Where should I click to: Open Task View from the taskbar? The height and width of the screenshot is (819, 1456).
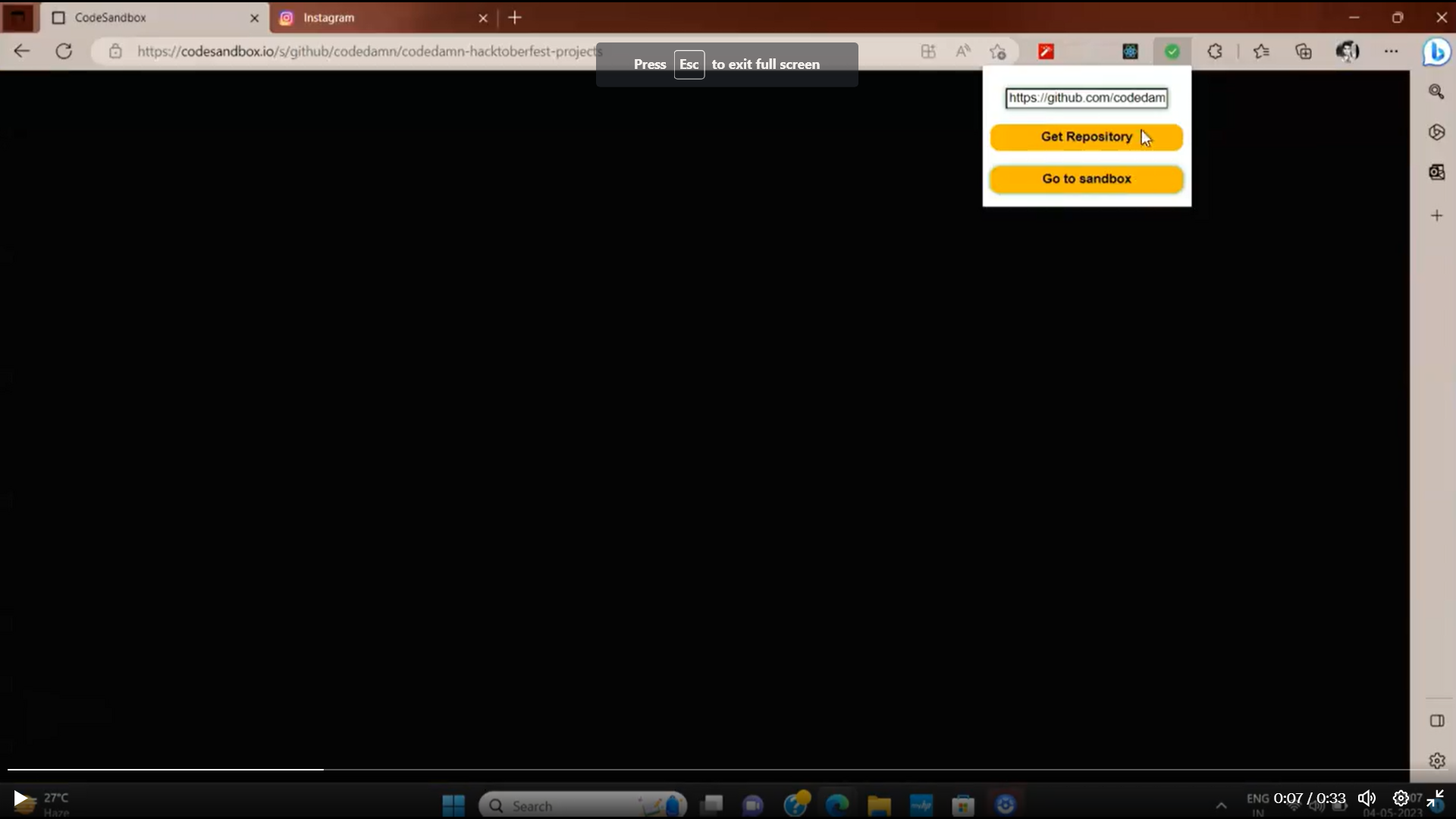click(712, 805)
